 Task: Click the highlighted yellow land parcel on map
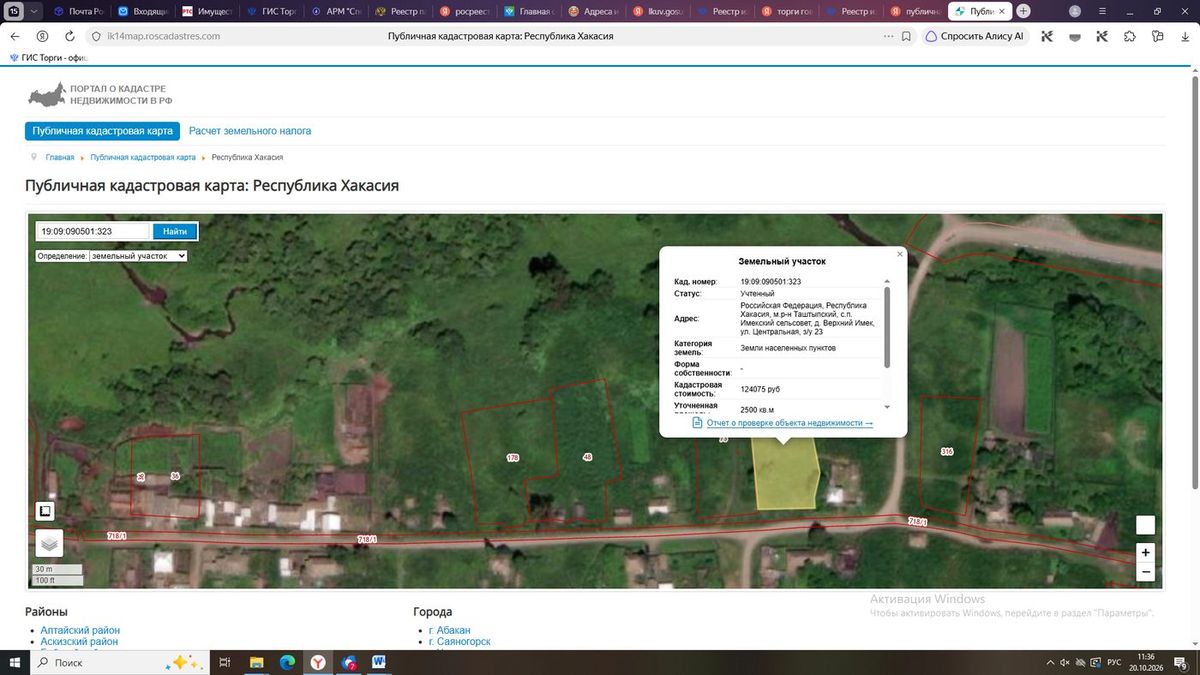(785, 473)
